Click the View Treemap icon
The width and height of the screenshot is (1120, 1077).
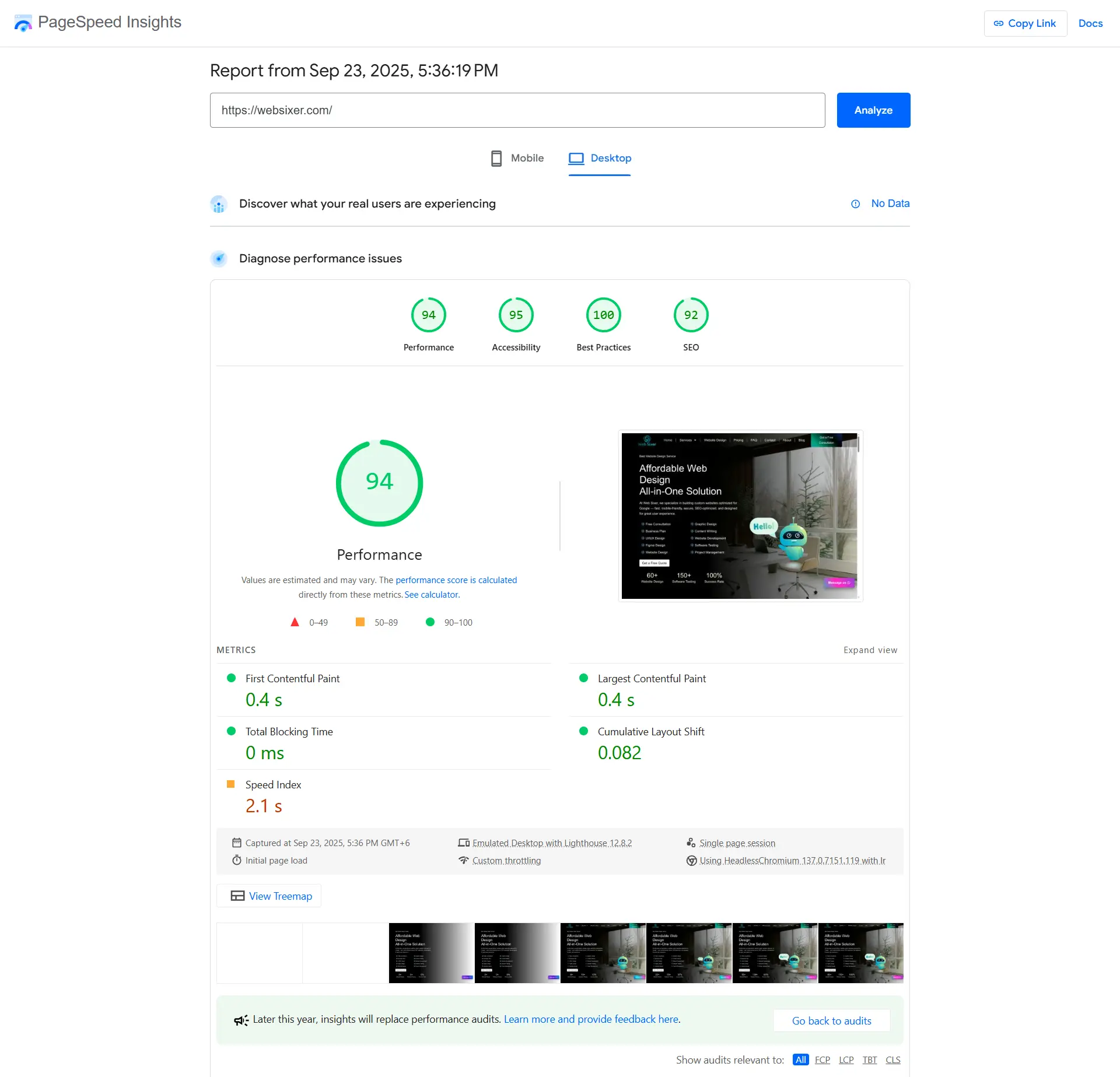pyautogui.click(x=236, y=896)
